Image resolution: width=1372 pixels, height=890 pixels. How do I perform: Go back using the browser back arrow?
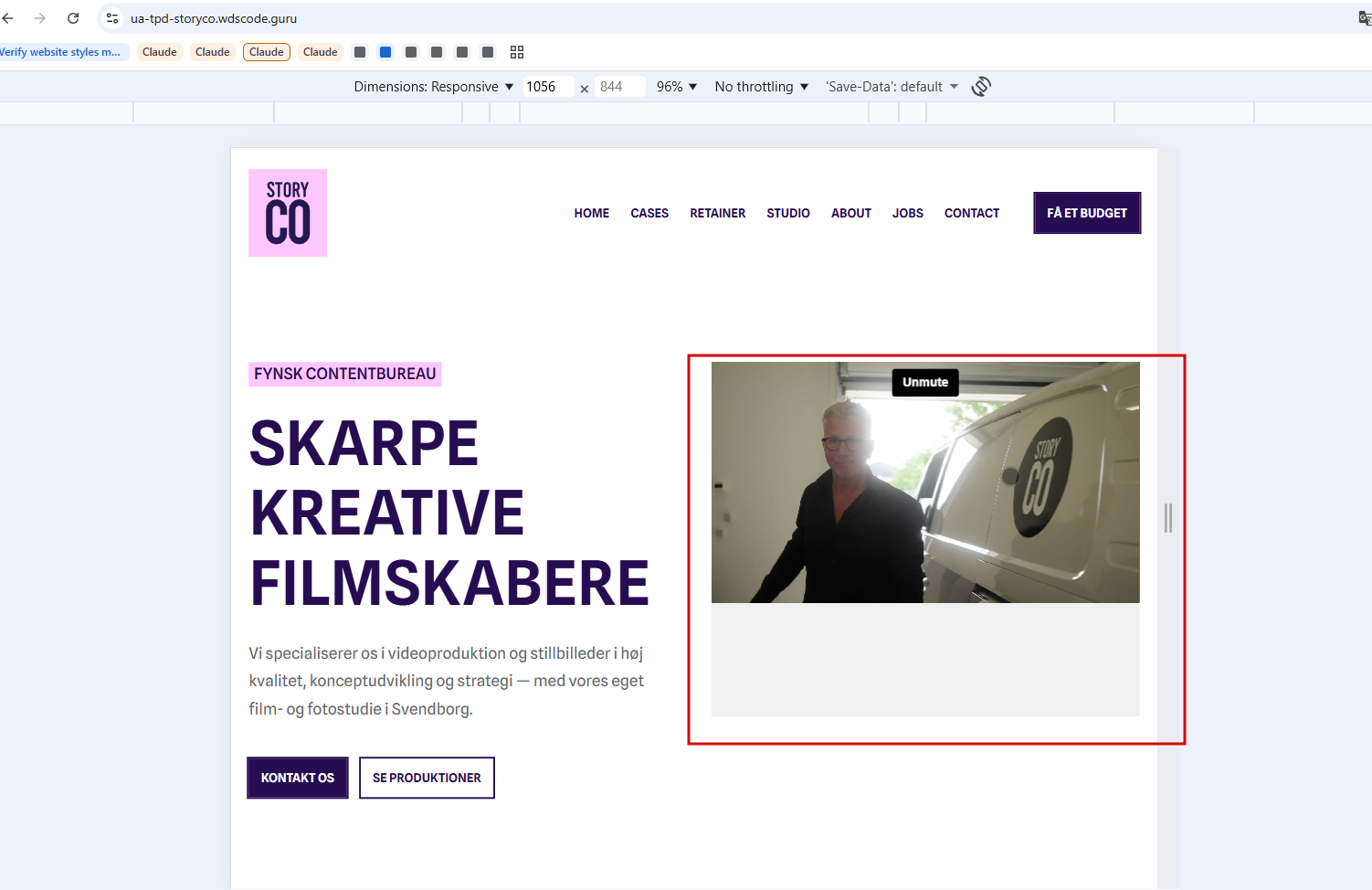tap(8, 18)
